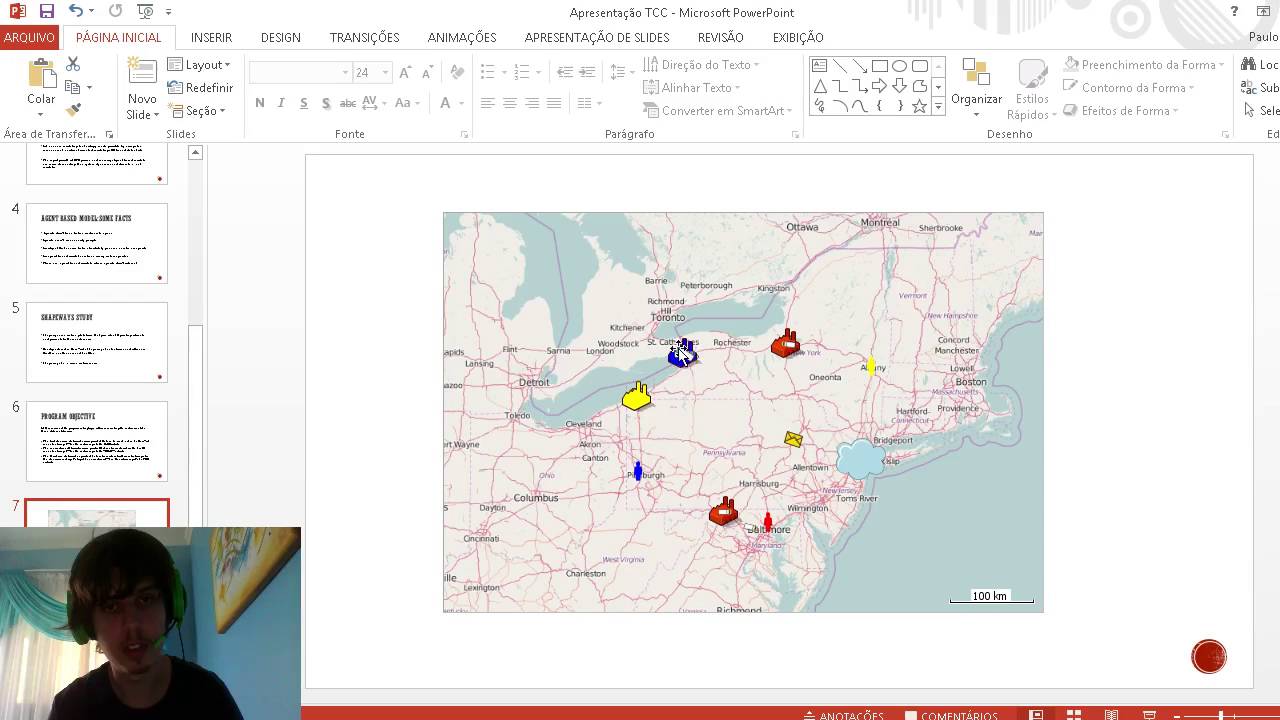Pick the straight line shape
Screen dimensions: 1280x720
pos(839,66)
